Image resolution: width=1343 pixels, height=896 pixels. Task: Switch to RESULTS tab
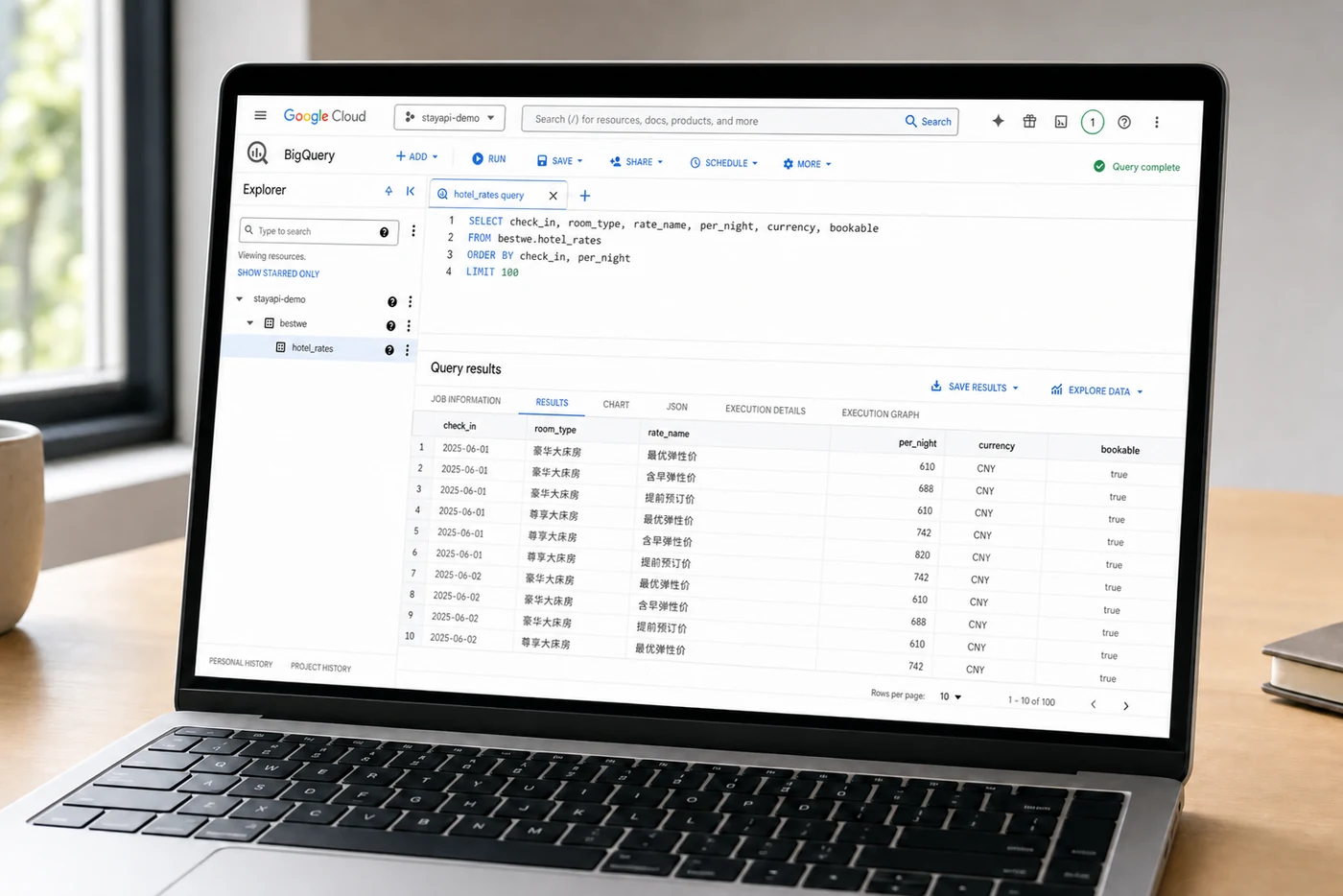tap(552, 403)
